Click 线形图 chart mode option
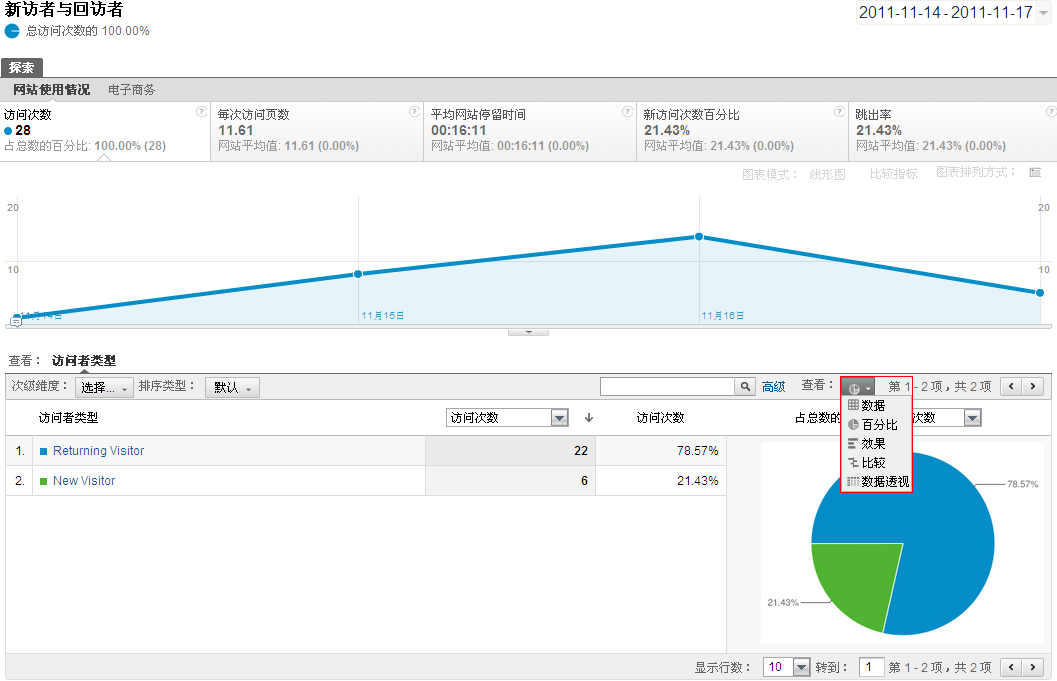Viewport: 1057px width, 681px height. pos(827,174)
